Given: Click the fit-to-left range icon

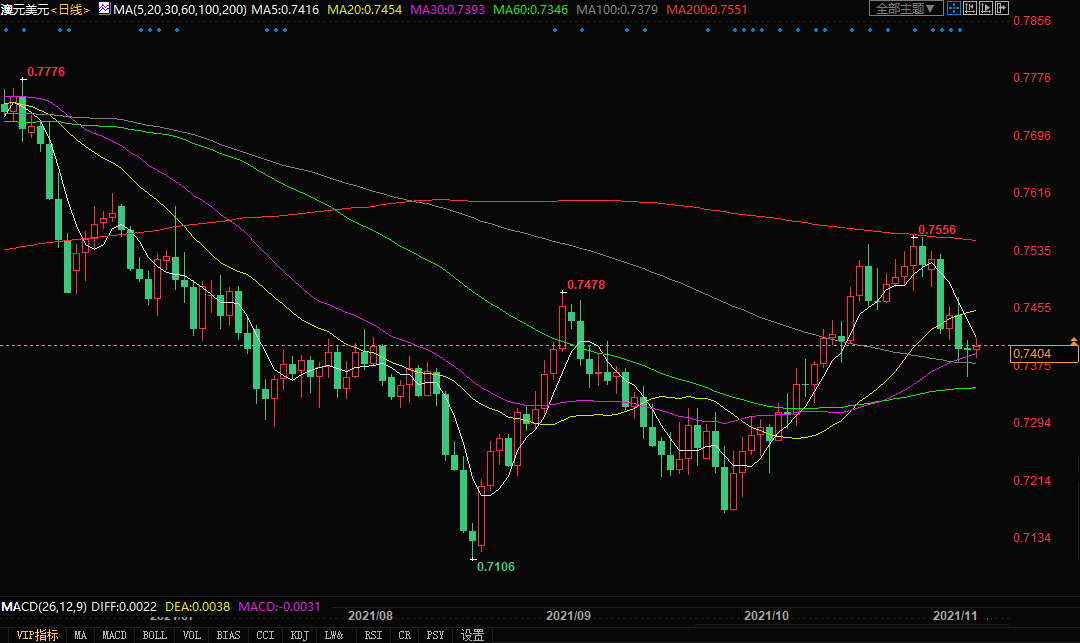Looking at the screenshot, I should pos(968,8).
